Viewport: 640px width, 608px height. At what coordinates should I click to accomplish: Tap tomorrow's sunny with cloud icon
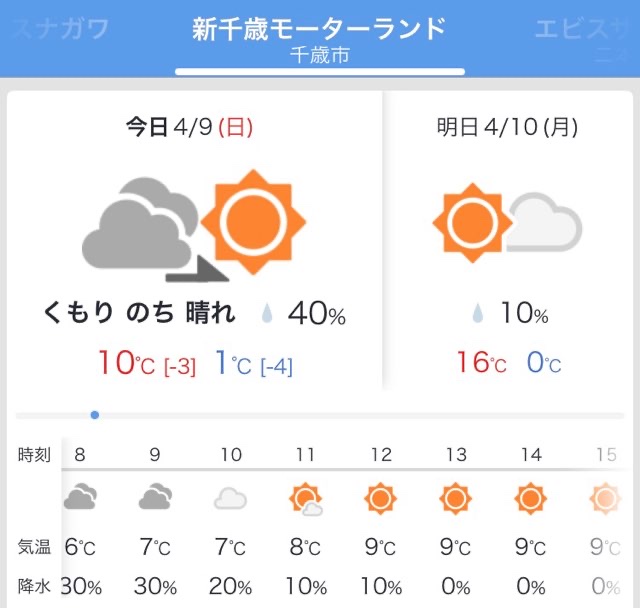click(x=507, y=222)
